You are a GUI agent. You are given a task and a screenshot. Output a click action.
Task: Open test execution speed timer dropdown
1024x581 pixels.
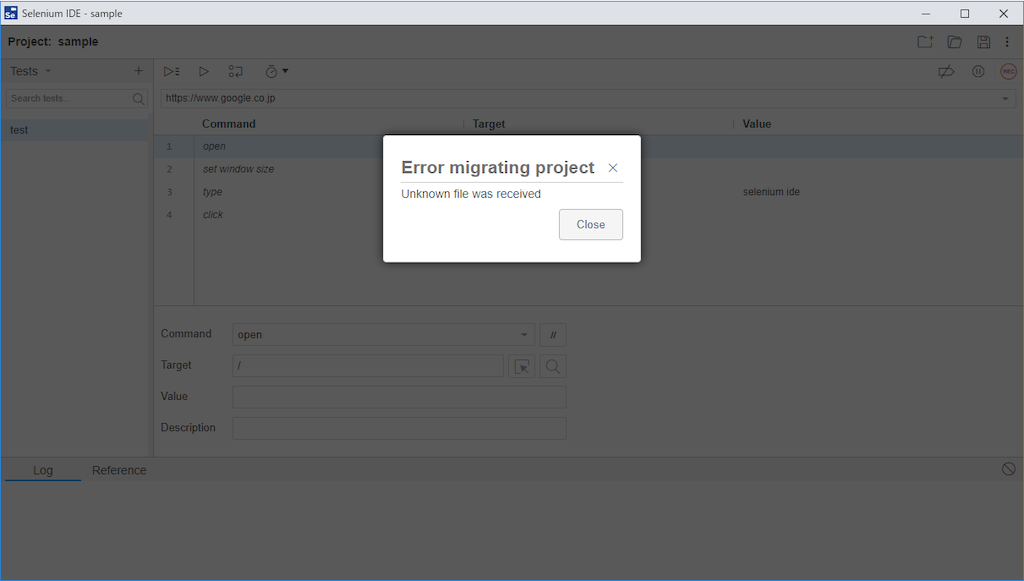[276, 71]
